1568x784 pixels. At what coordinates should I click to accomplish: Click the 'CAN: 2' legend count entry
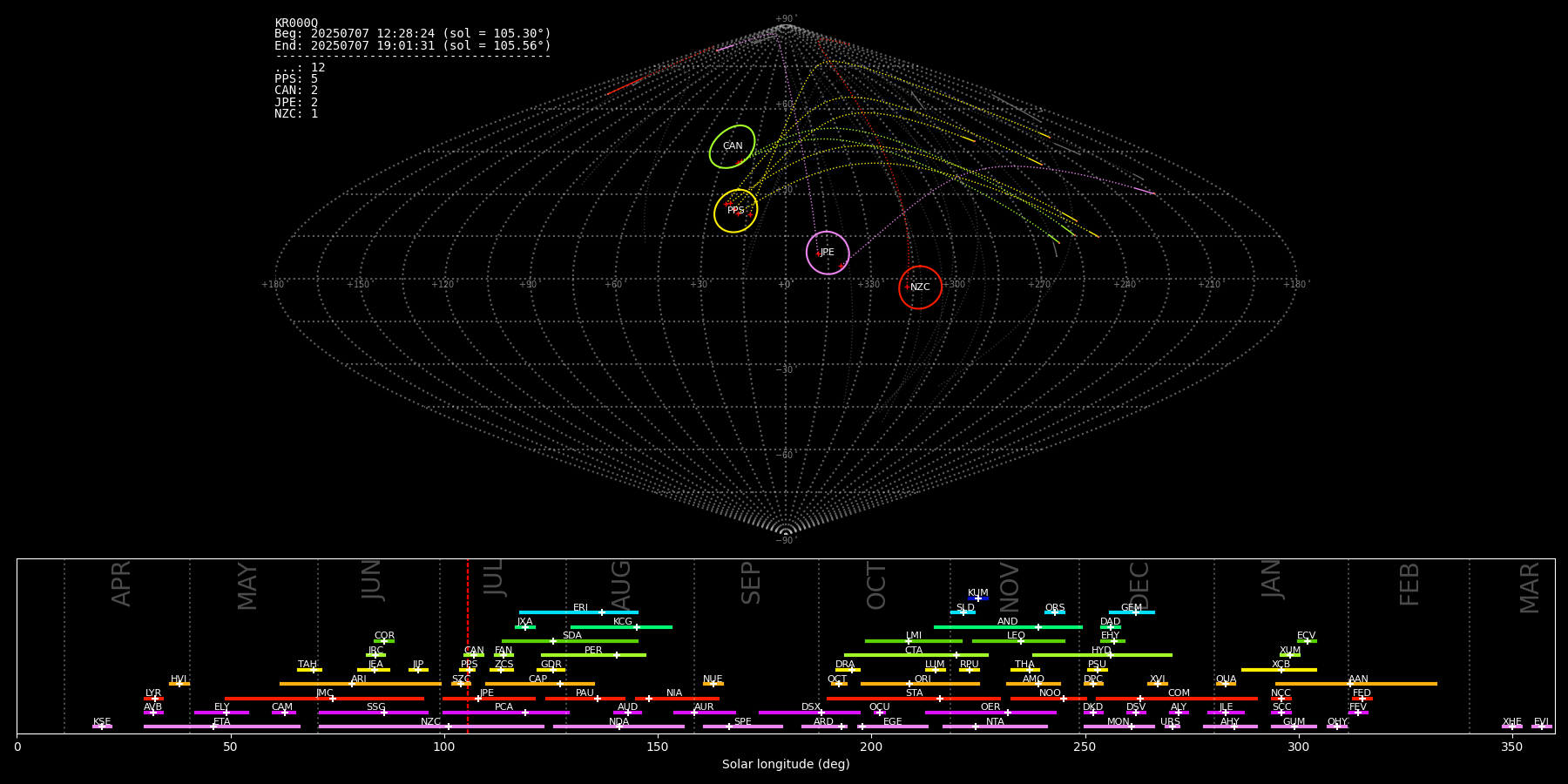point(296,91)
